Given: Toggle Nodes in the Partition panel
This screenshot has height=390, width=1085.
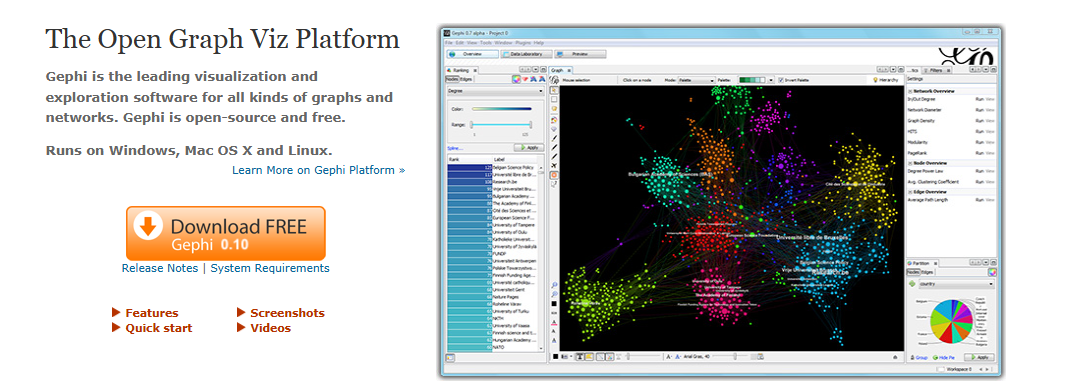Looking at the screenshot, I should click(913, 272).
